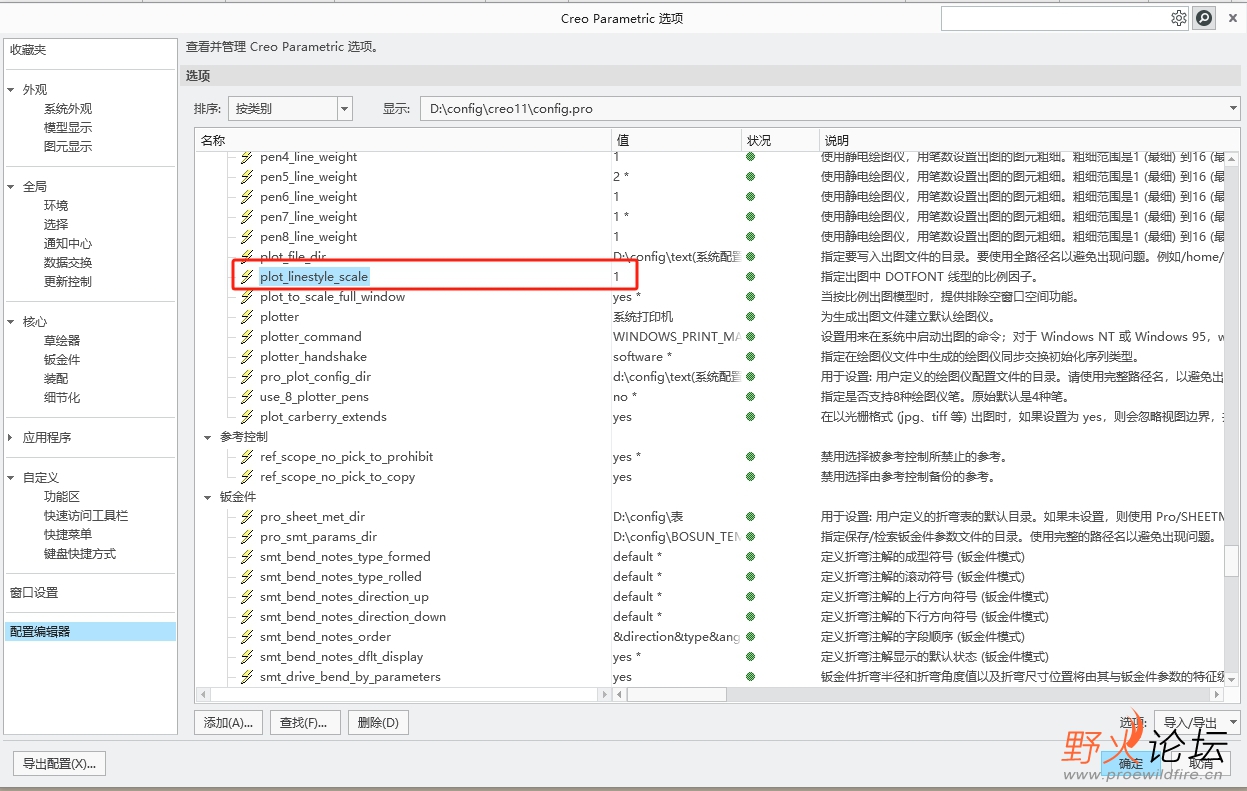Click the 确定 button
The image size is (1247, 791).
(1131, 763)
